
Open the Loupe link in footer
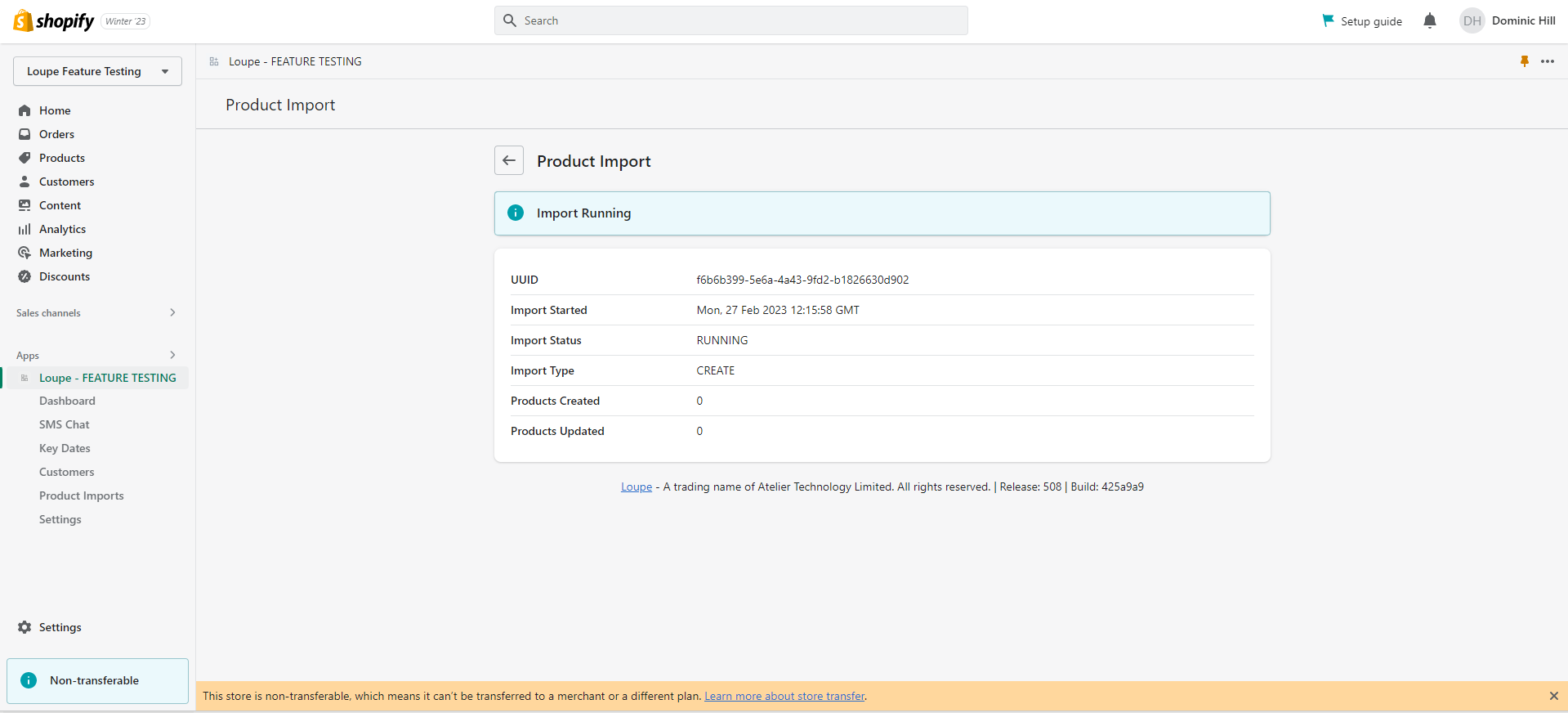tap(637, 487)
